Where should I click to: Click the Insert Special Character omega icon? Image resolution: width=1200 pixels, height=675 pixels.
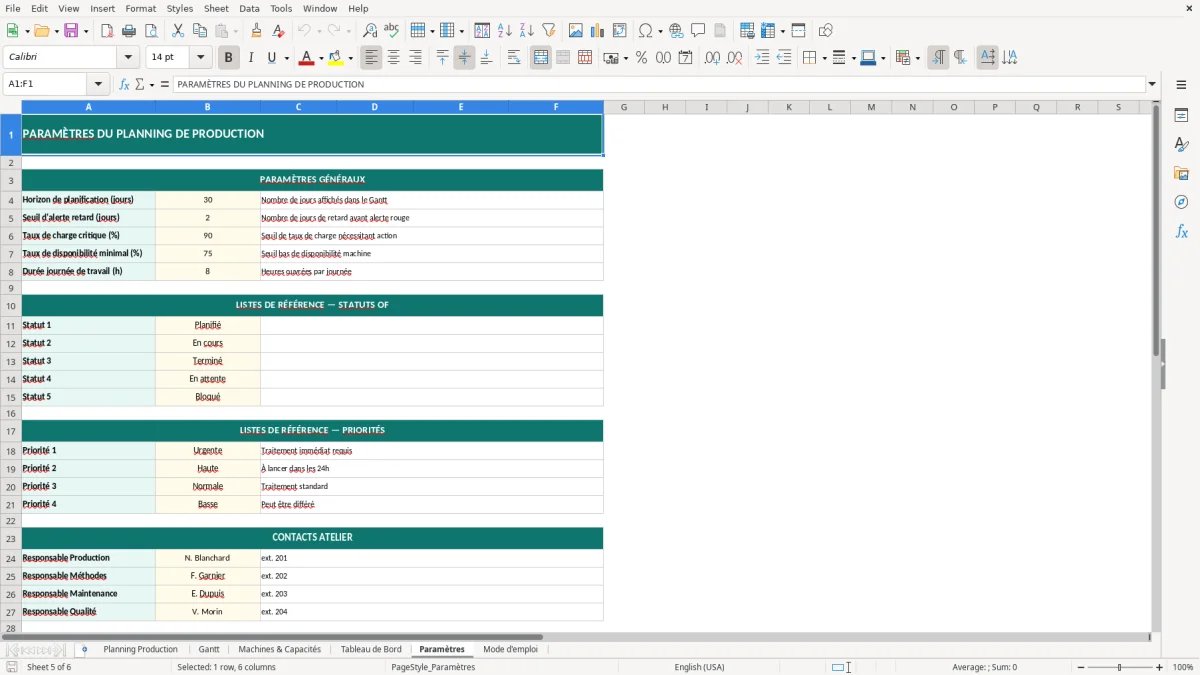(645, 31)
